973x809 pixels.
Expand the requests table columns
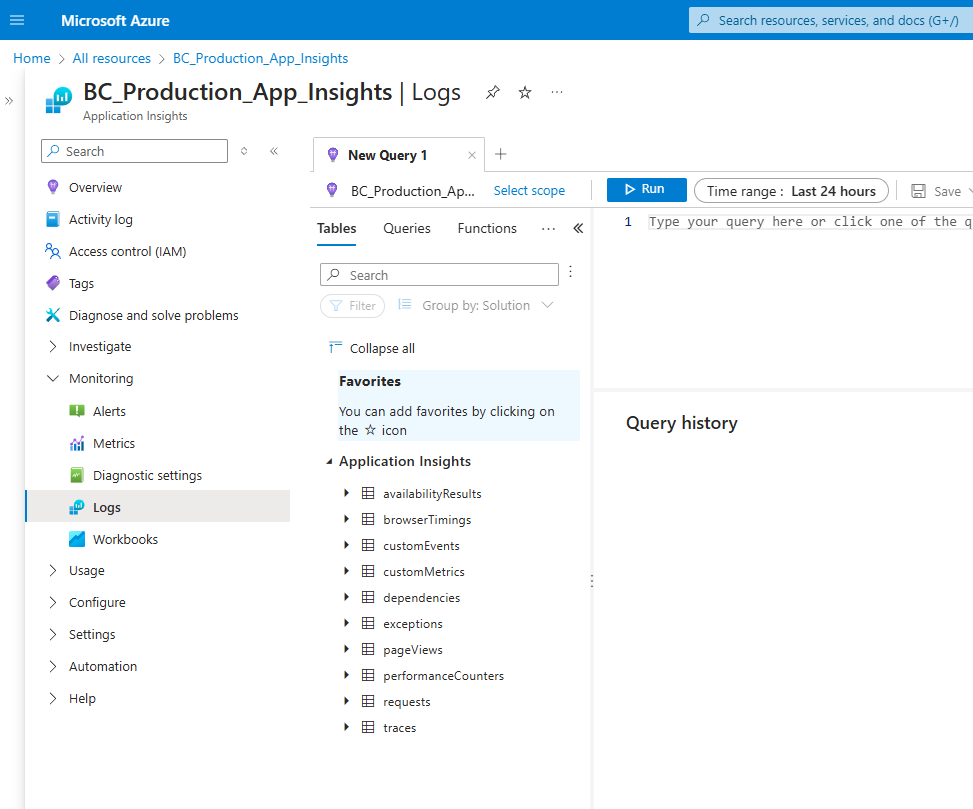pos(346,700)
